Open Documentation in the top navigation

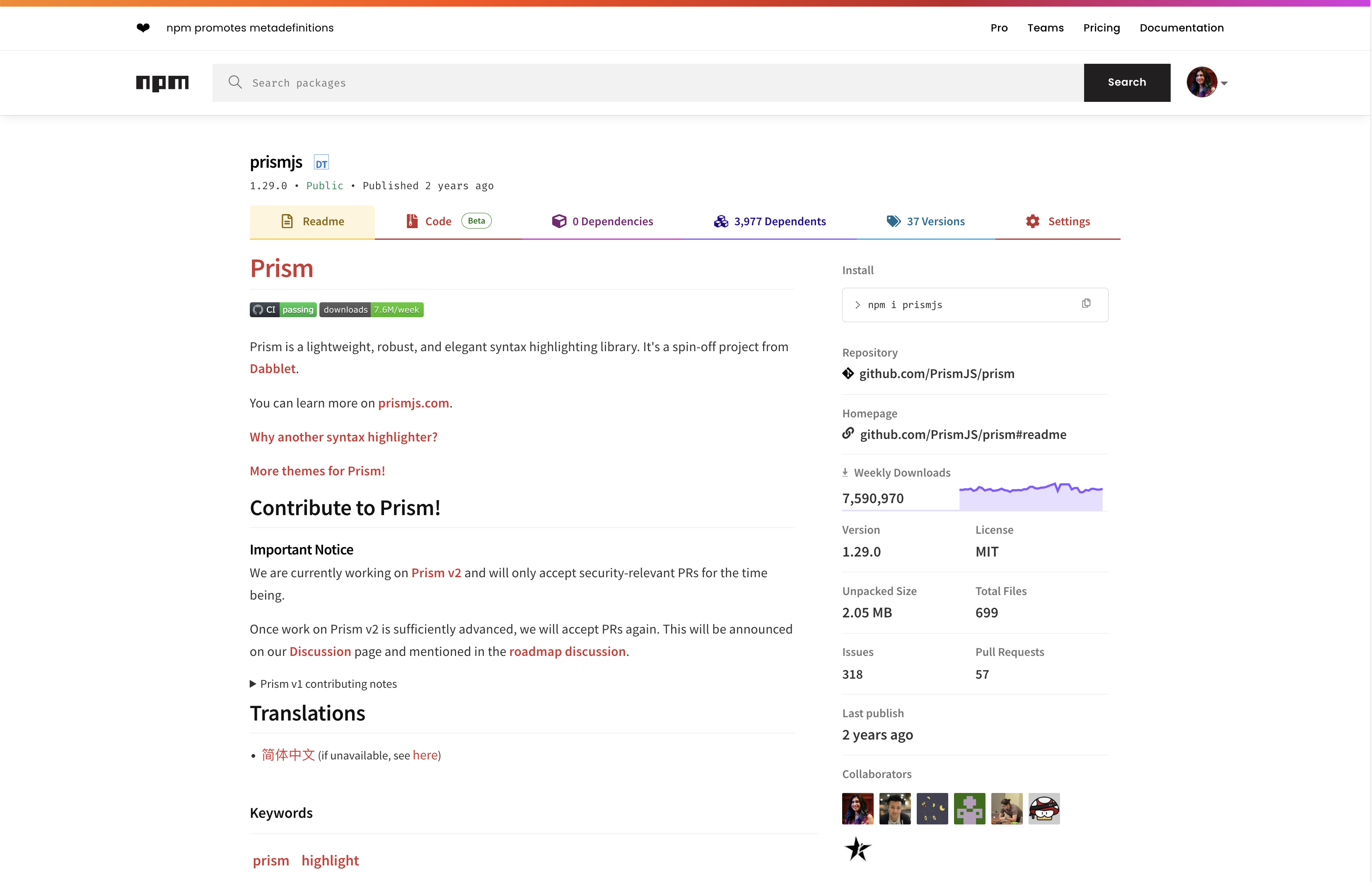1181,27
